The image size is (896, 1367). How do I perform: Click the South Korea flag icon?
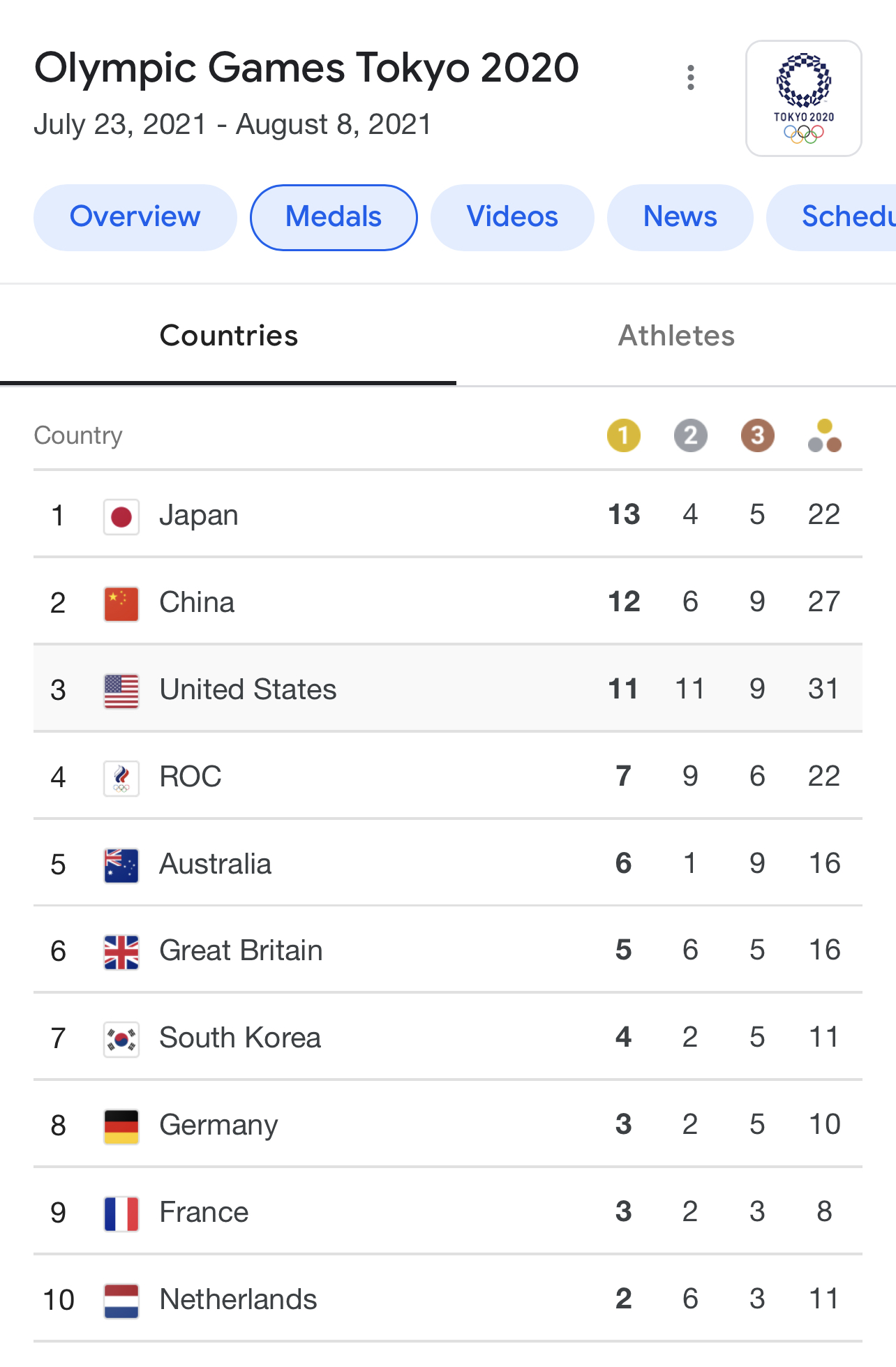121,1040
